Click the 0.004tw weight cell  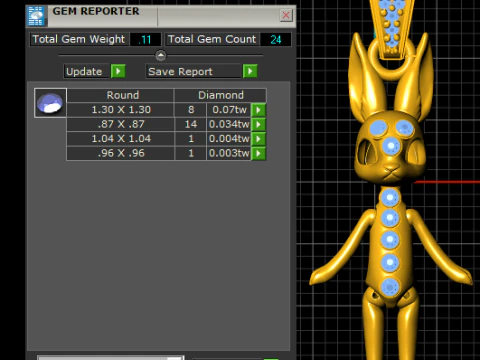point(229,139)
